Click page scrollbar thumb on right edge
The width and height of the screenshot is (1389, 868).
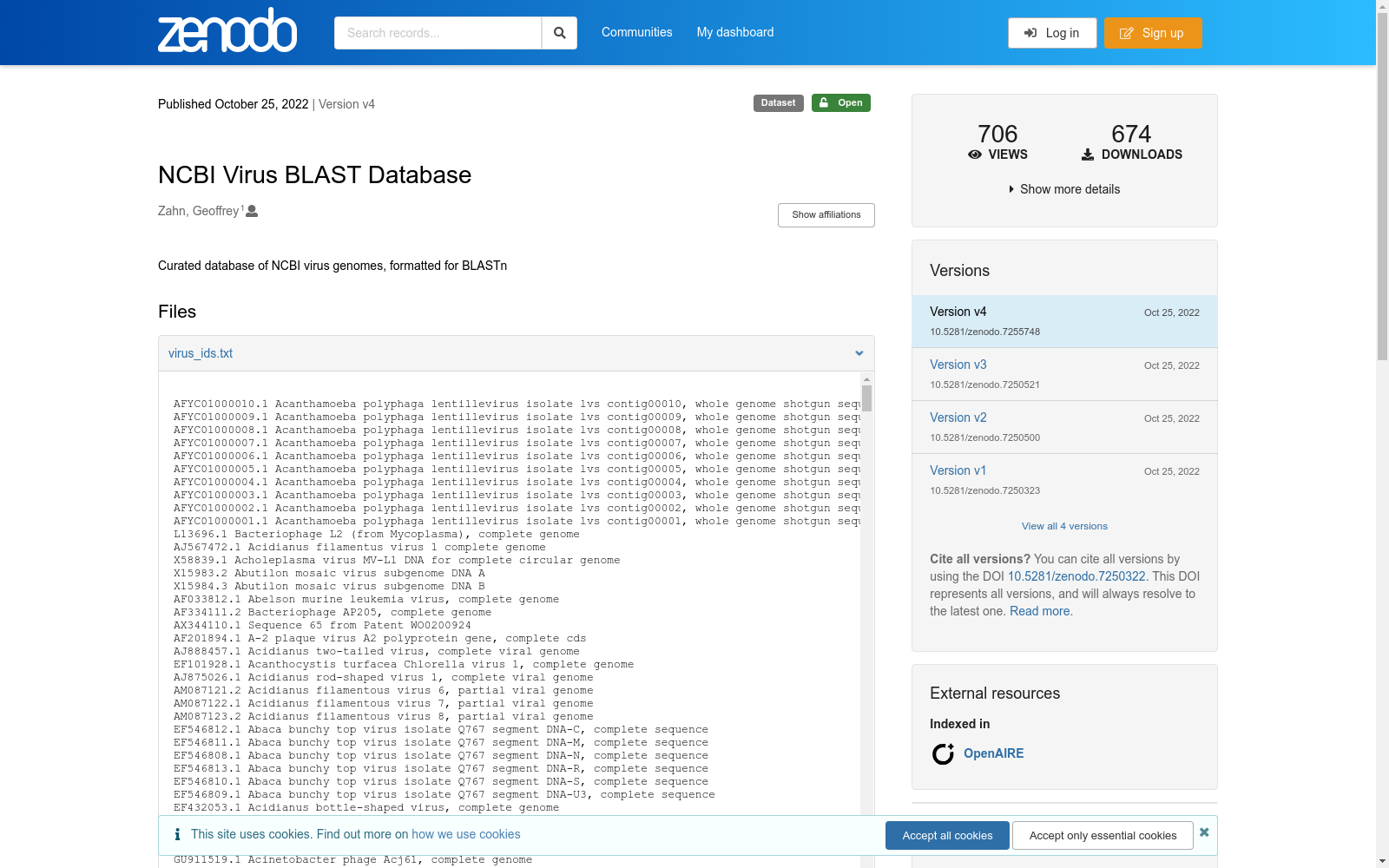click(1382, 187)
